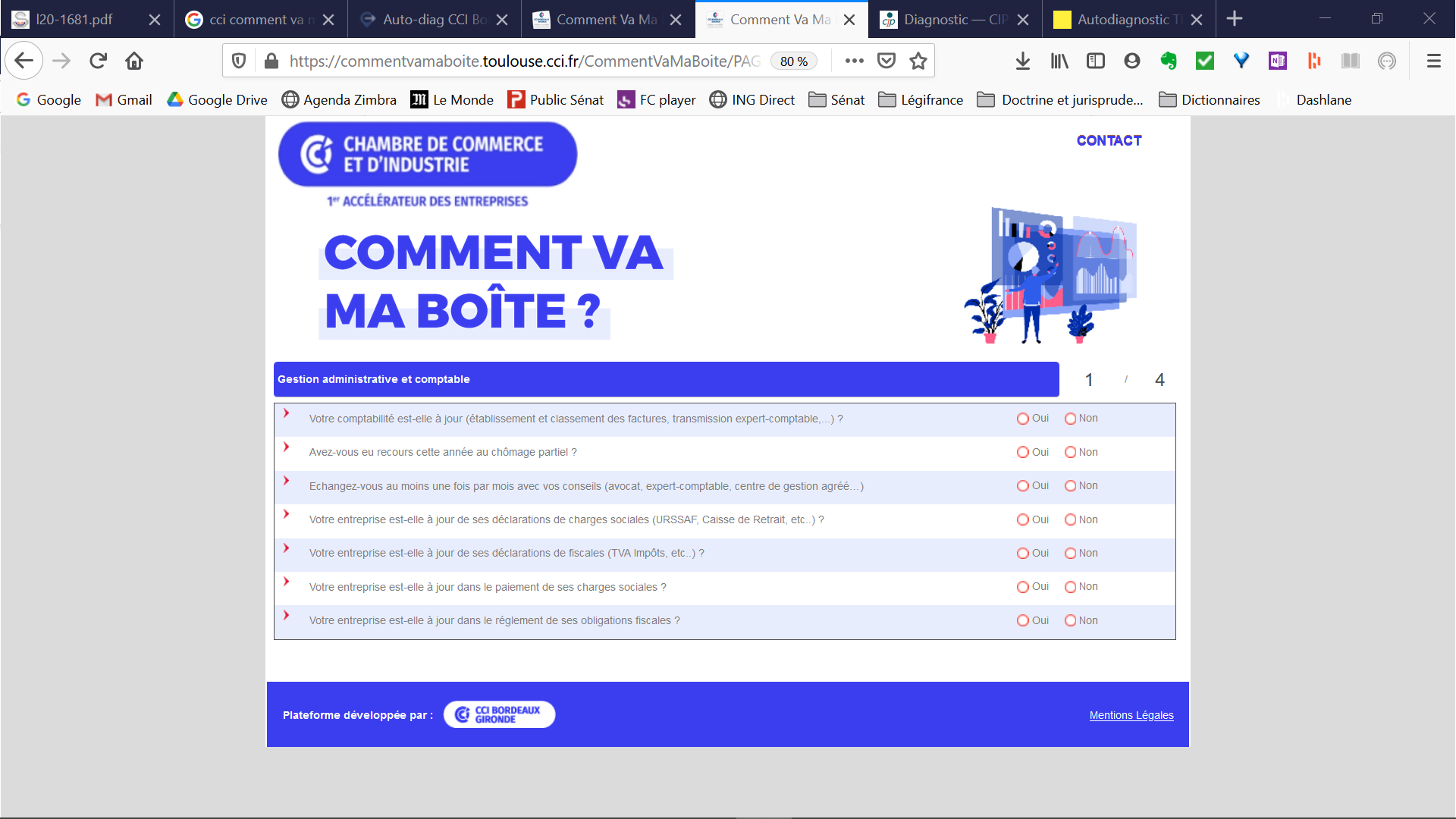Viewport: 1456px width, 819px height.
Task: Bookmark this page with the star icon
Action: point(918,61)
